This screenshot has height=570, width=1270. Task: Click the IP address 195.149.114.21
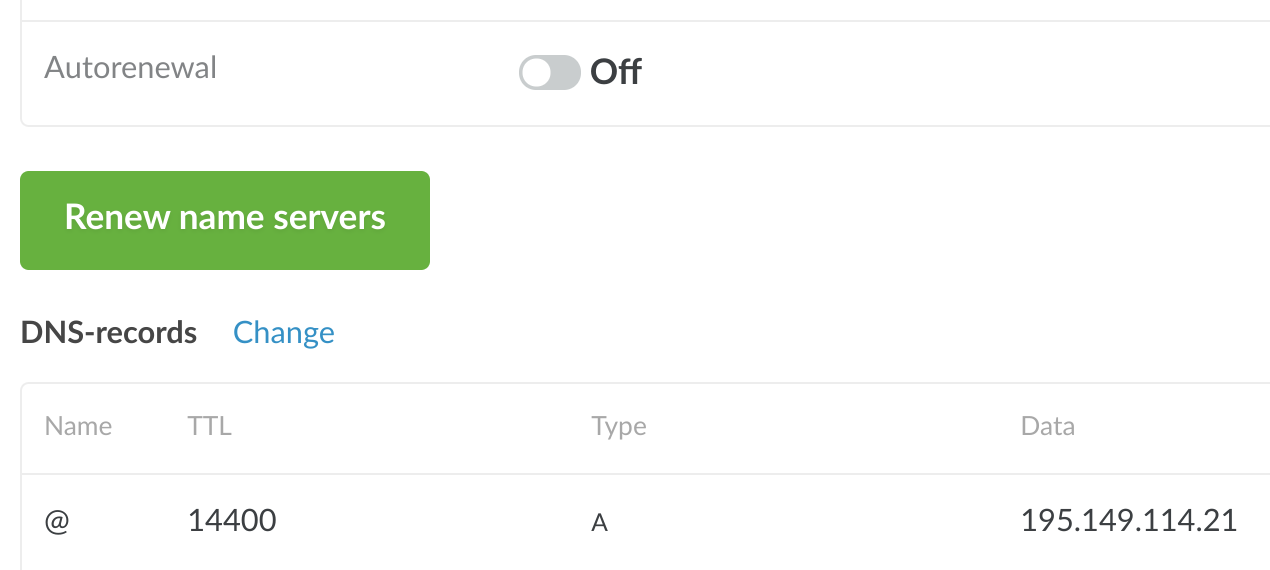[x=1129, y=521]
